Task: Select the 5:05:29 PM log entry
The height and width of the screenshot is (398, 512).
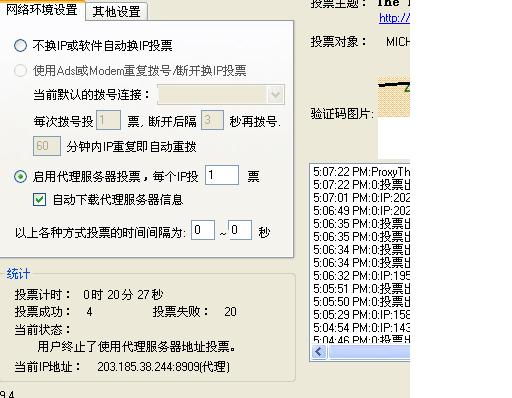Action: (x=361, y=315)
